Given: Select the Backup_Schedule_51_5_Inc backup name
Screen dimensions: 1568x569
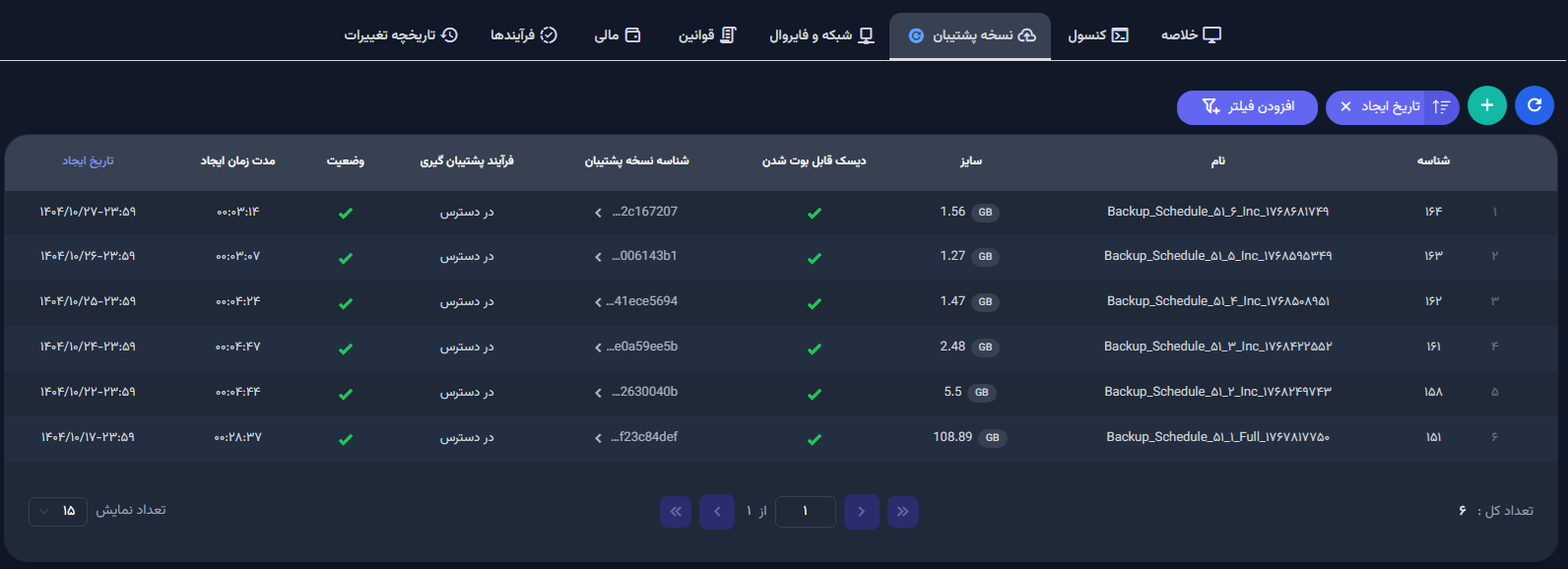Looking at the screenshot, I should (x=1218, y=256).
